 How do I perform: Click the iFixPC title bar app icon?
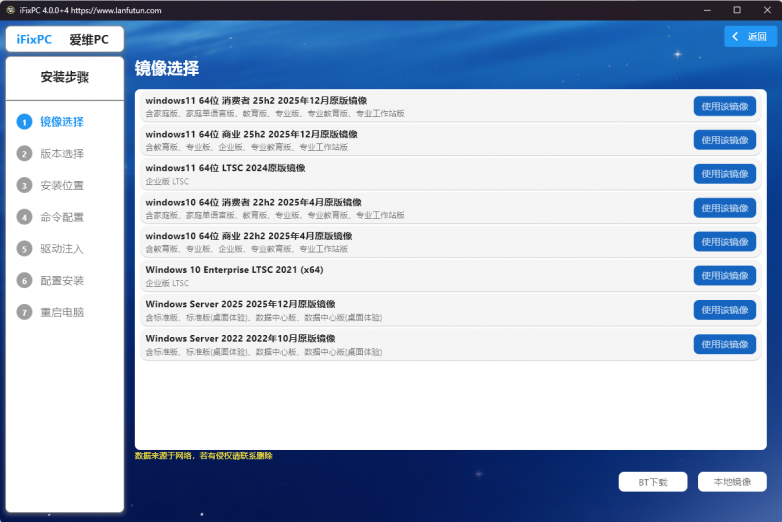10,10
